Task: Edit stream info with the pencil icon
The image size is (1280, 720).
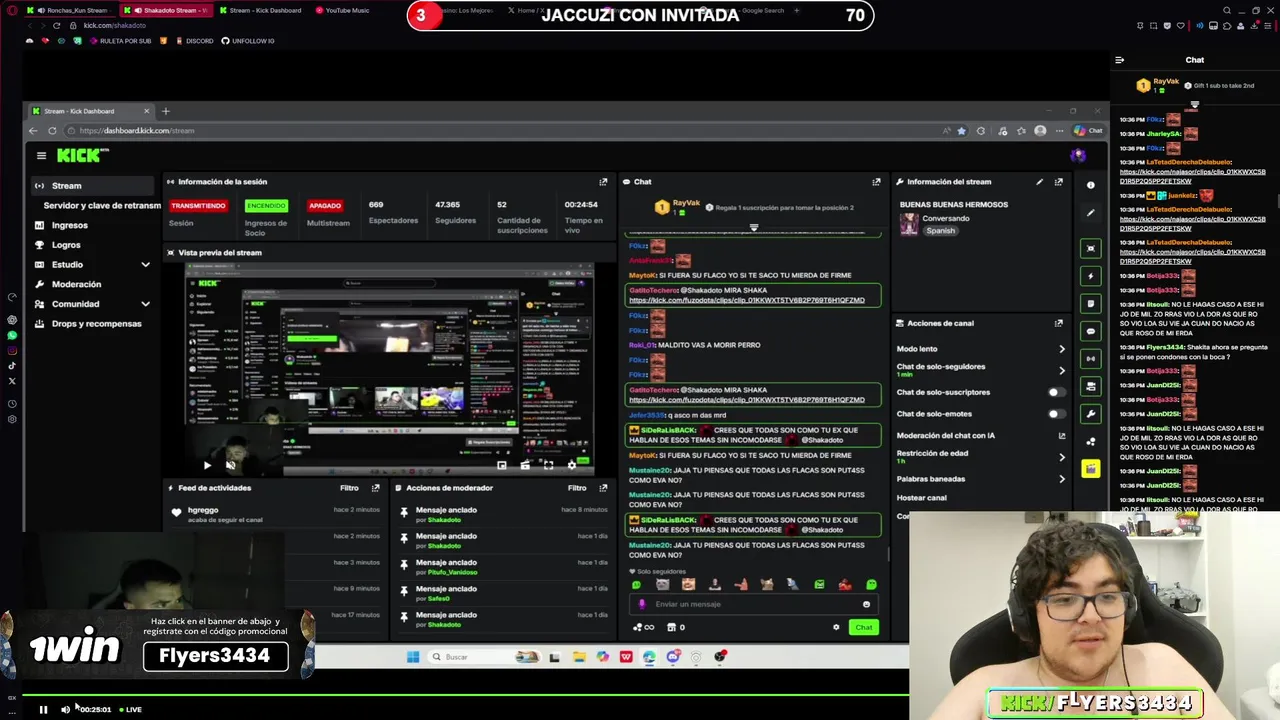Action: (1039, 182)
